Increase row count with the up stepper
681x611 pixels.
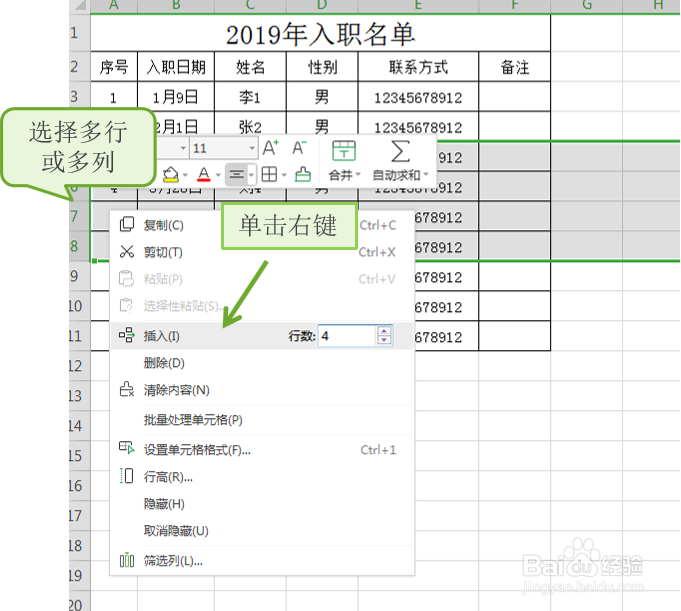coord(384,331)
